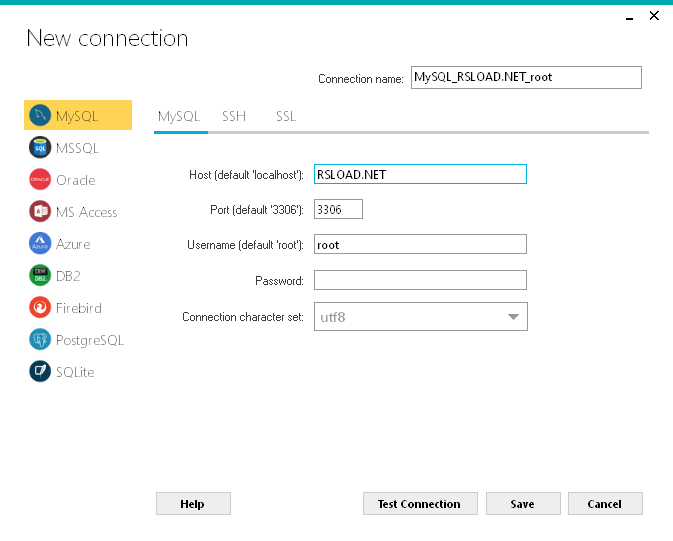This screenshot has height=541, width=673.
Task: Select the MySQL database icon
Action: (x=40, y=116)
